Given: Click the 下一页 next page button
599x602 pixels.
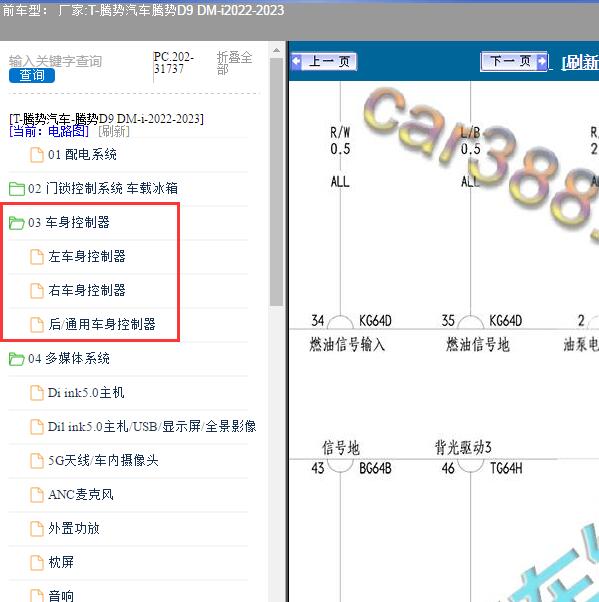Looking at the screenshot, I should 514,61.
